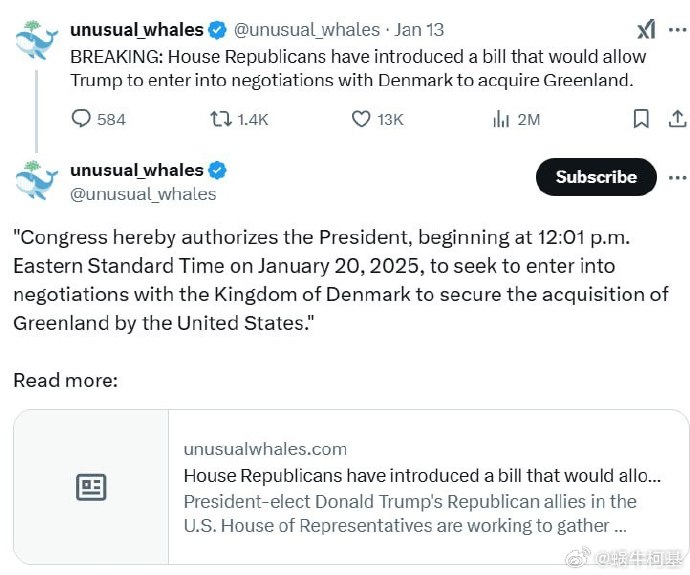This screenshot has width=690, height=575.
Task: Click the Jan 13 timestamp
Action: (421, 30)
